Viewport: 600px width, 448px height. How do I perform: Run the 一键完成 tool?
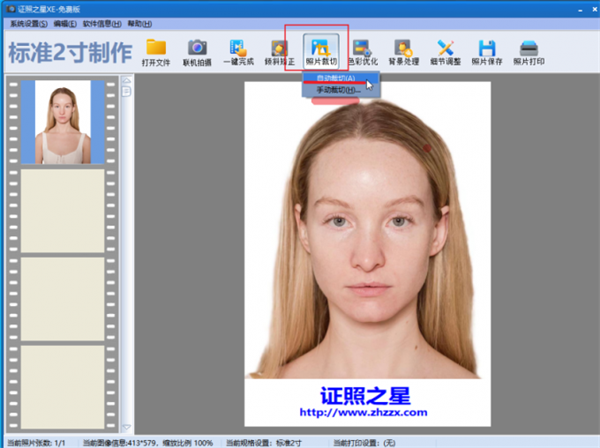point(238,52)
